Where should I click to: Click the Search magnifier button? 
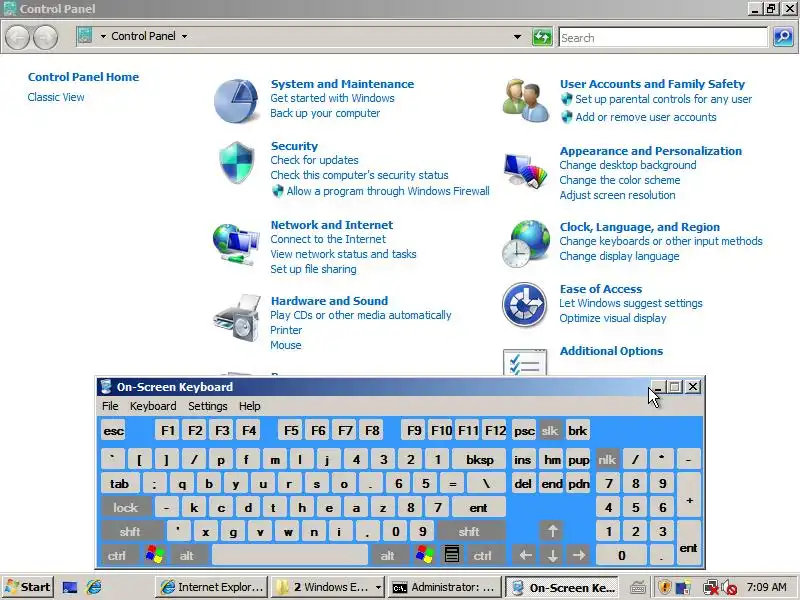click(783, 37)
